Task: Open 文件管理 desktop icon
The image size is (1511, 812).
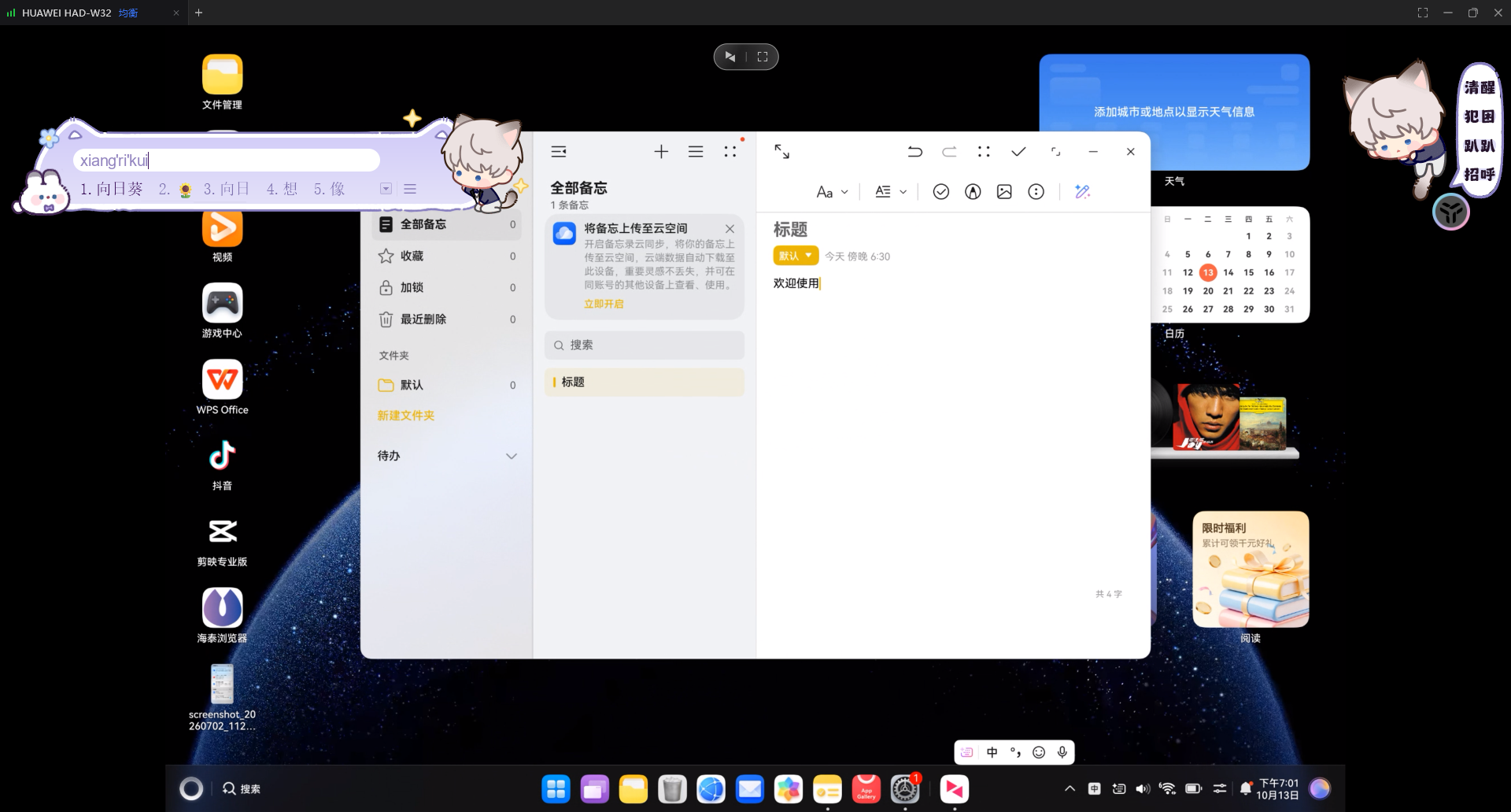Action: (222, 82)
